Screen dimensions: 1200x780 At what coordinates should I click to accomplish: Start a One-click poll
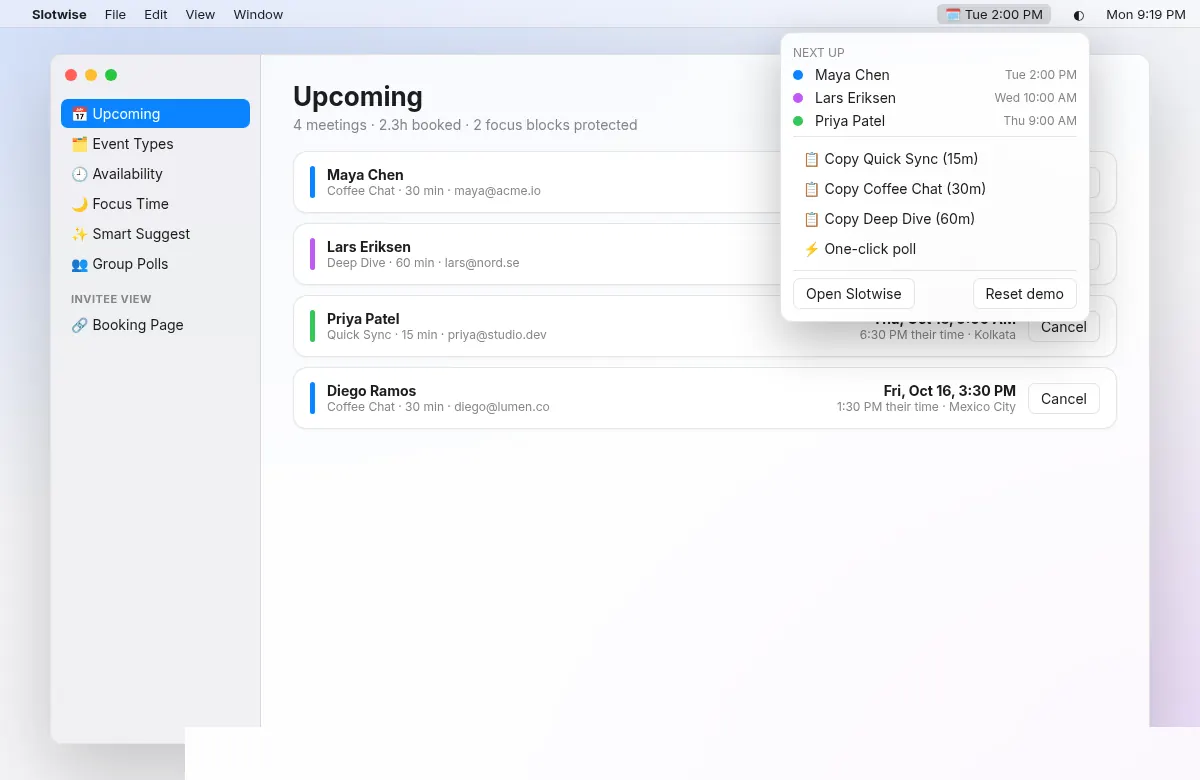click(935, 249)
